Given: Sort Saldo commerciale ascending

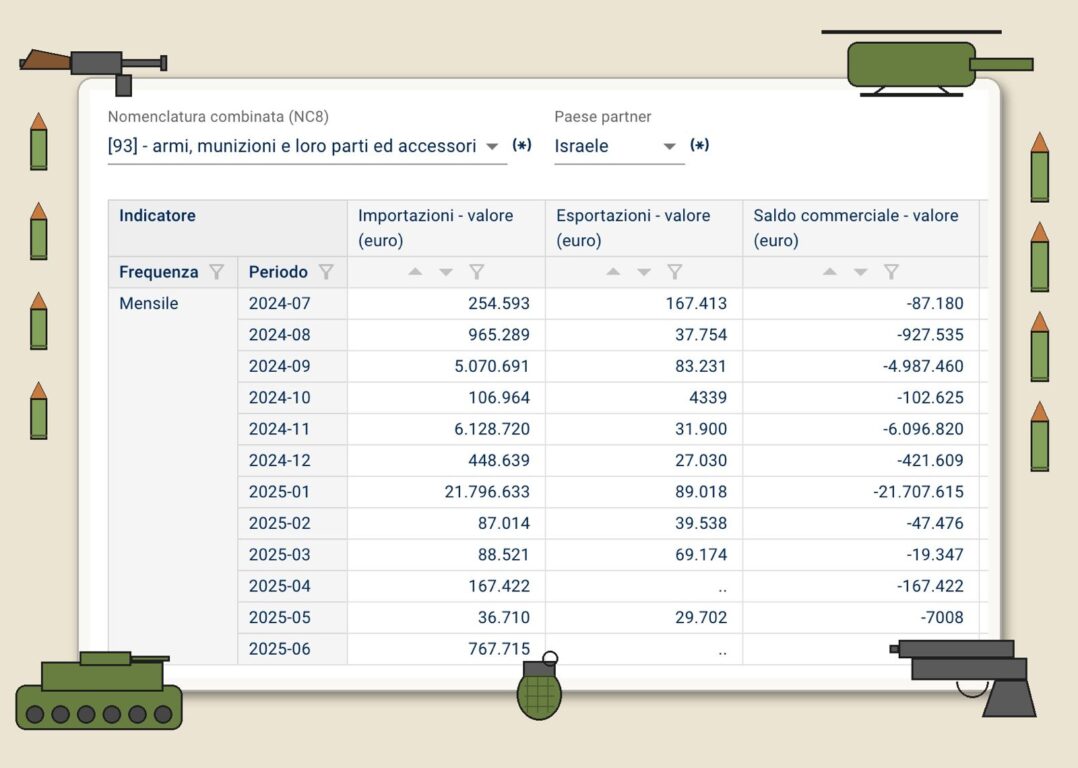Looking at the screenshot, I should 829,272.
